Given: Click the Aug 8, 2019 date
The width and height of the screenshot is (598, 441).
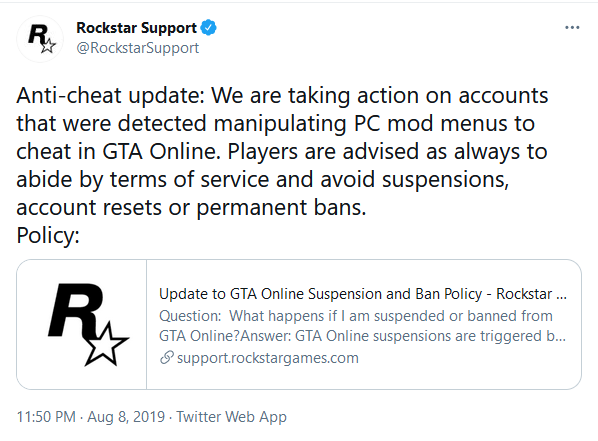Looking at the screenshot, I should (126, 417).
